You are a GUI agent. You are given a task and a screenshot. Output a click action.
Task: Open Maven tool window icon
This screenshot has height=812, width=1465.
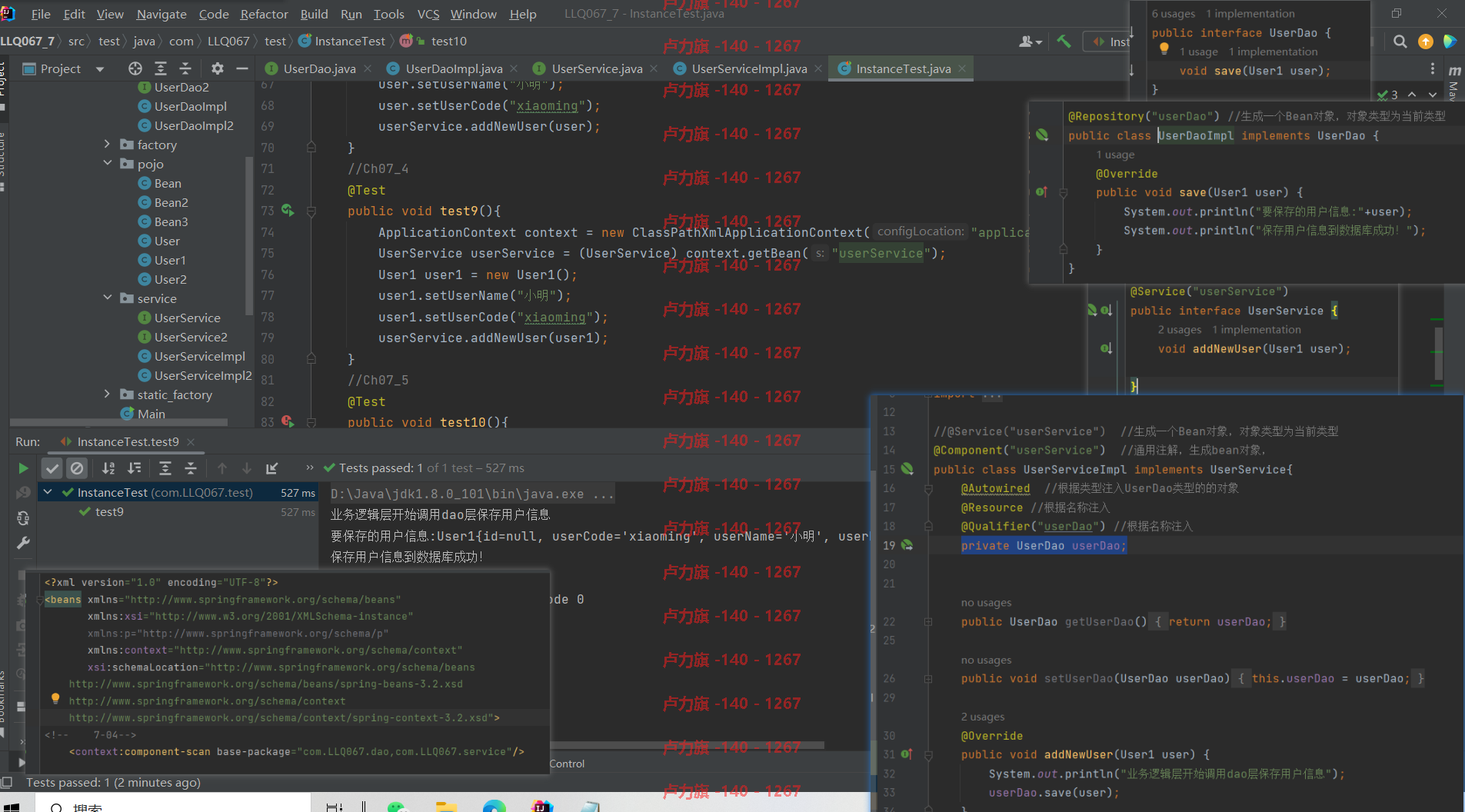[x=1454, y=71]
